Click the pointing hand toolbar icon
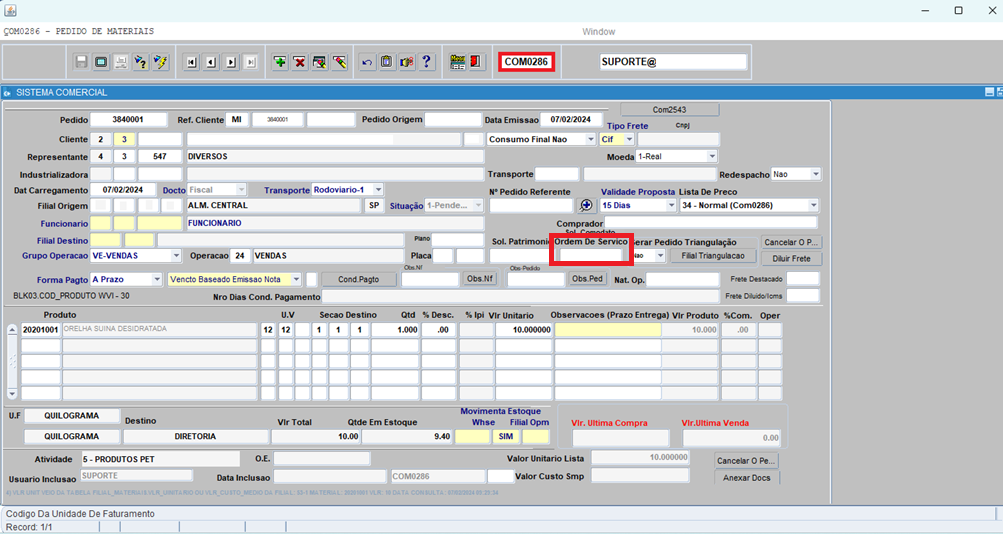1003x534 pixels. point(407,62)
